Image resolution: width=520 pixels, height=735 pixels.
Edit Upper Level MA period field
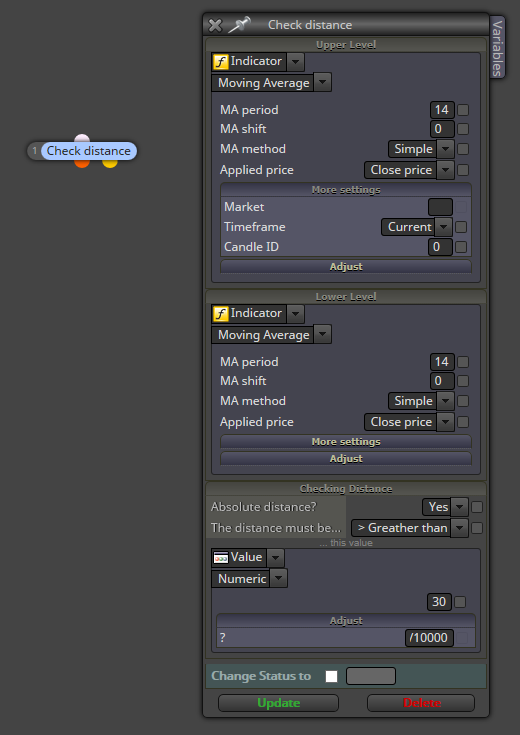[x=442, y=110]
